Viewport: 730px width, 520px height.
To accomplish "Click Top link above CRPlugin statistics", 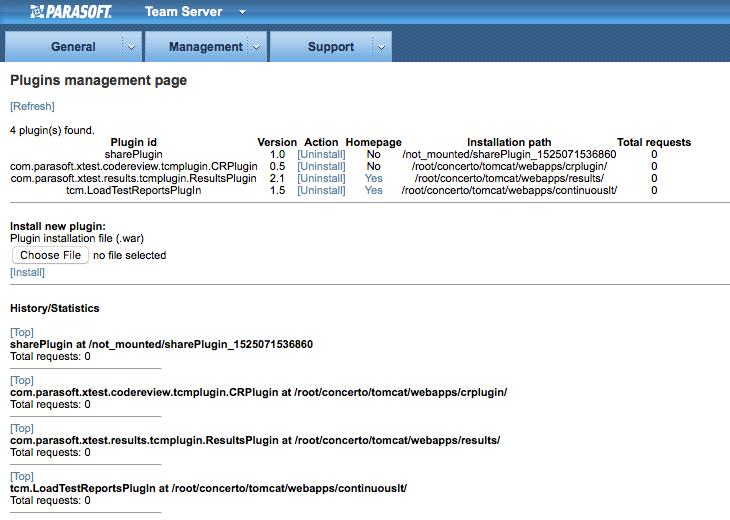I will (x=22, y=380).
